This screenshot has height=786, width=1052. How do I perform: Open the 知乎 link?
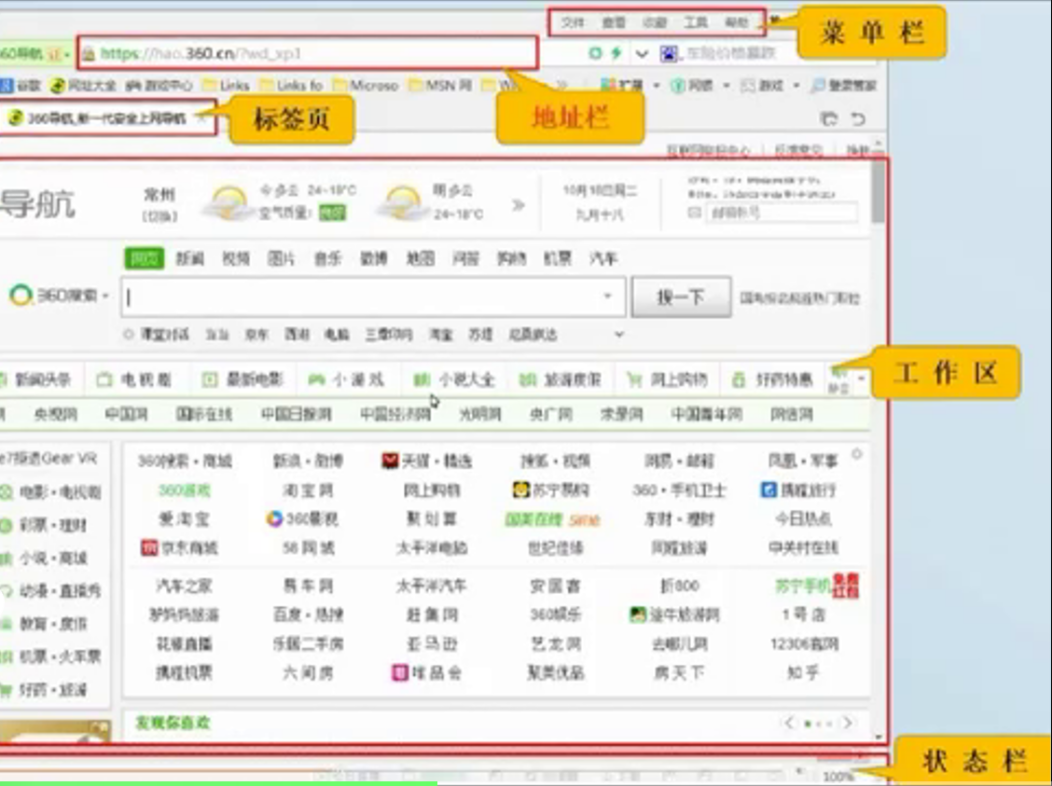[x=802, y=672]
